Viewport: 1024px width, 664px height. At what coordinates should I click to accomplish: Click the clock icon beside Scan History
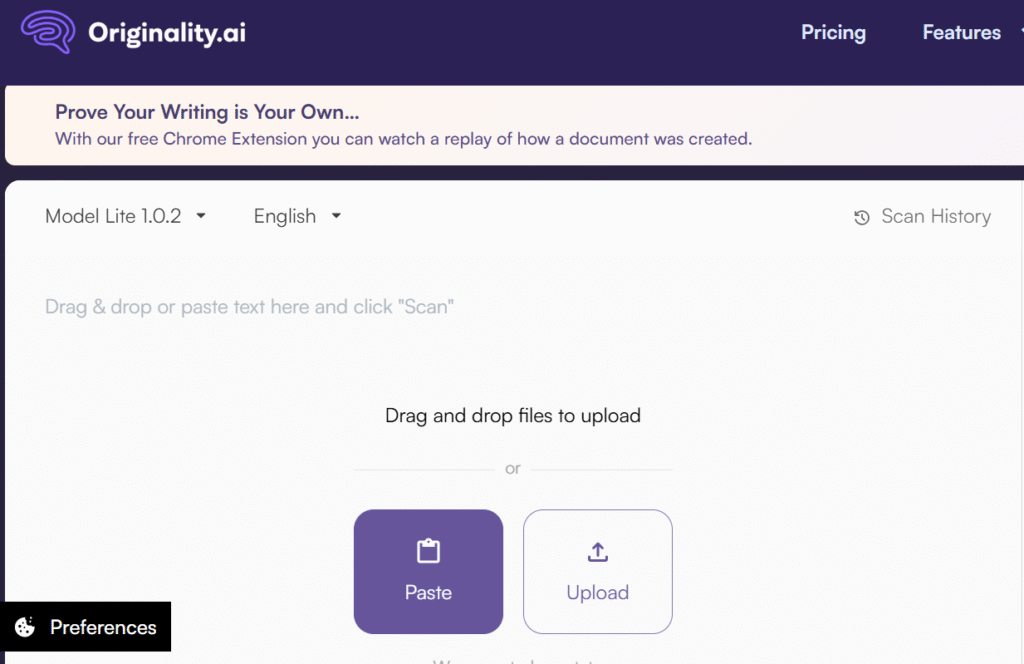click(862, 217)
